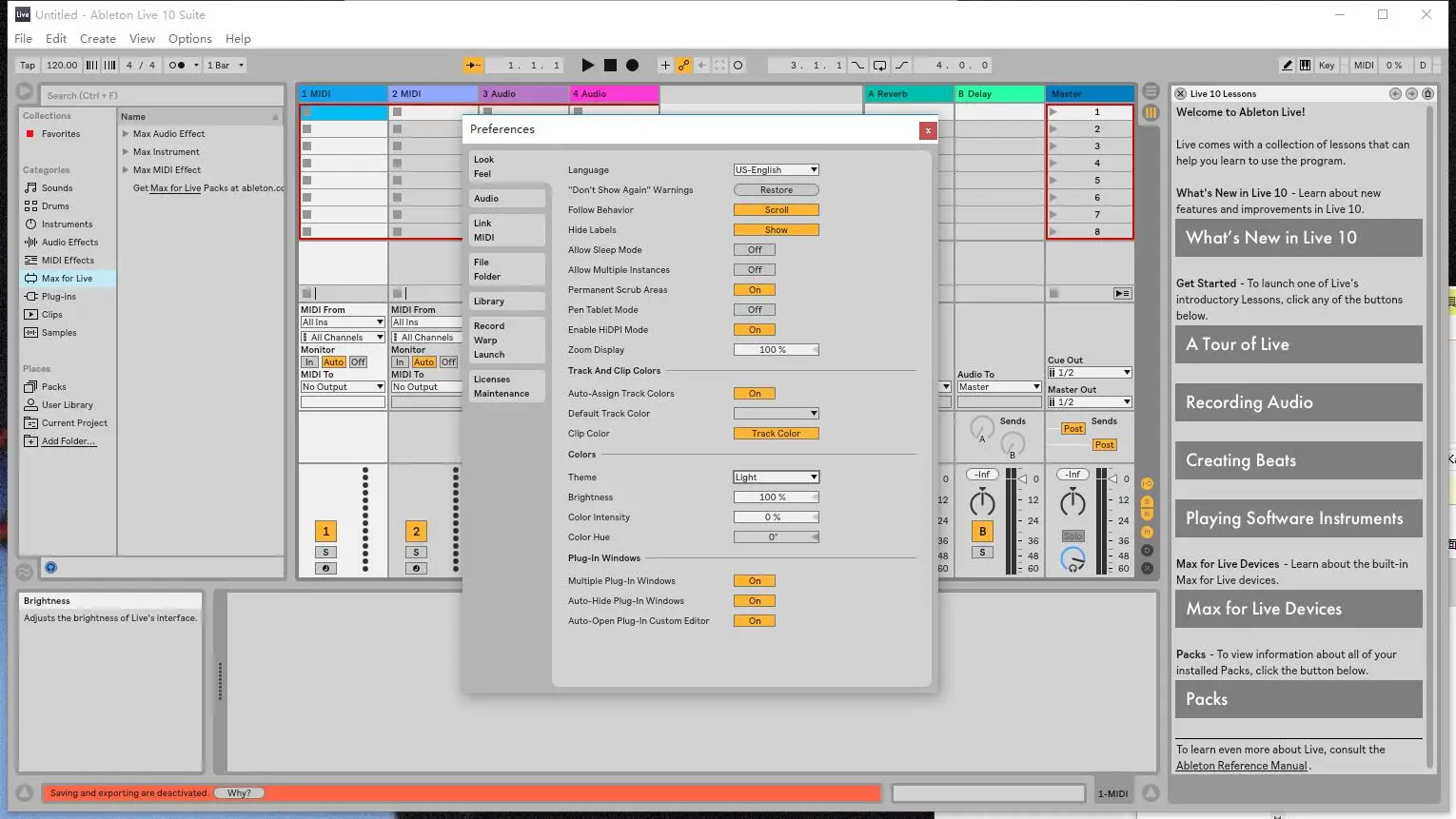
Task: Click the Restore warnings button
Action: tap(777, 189)
